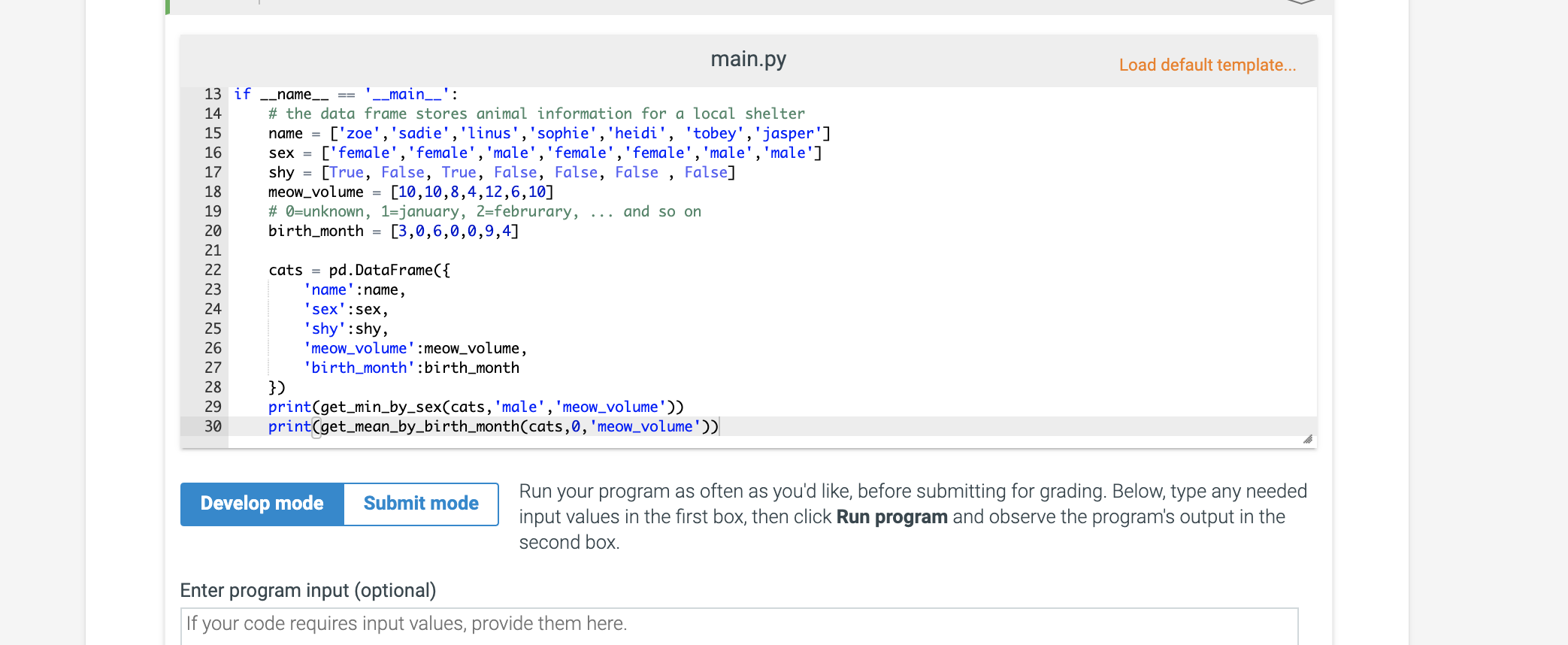1568x645 pixels.
Task: Click the 'name' key on line 23
Action: tap(328, 289)
